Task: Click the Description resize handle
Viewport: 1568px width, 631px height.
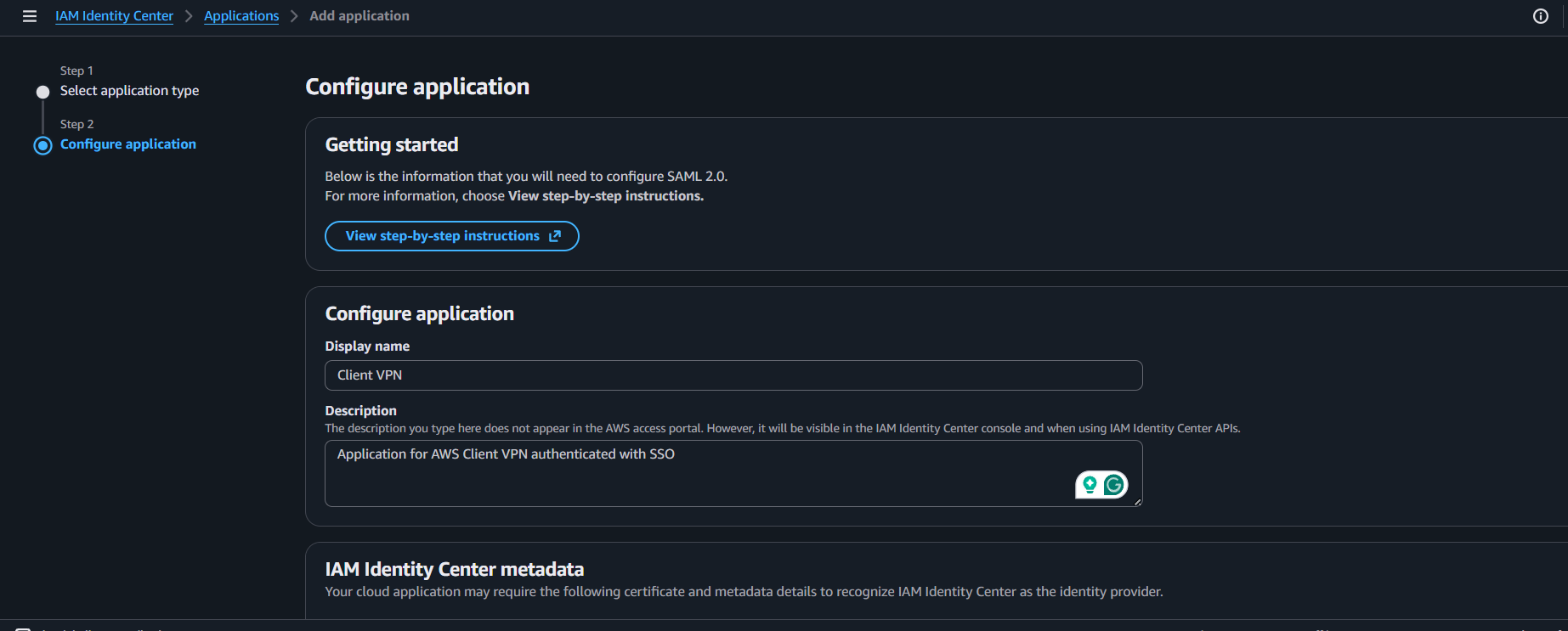Action: pos(1137,502)
